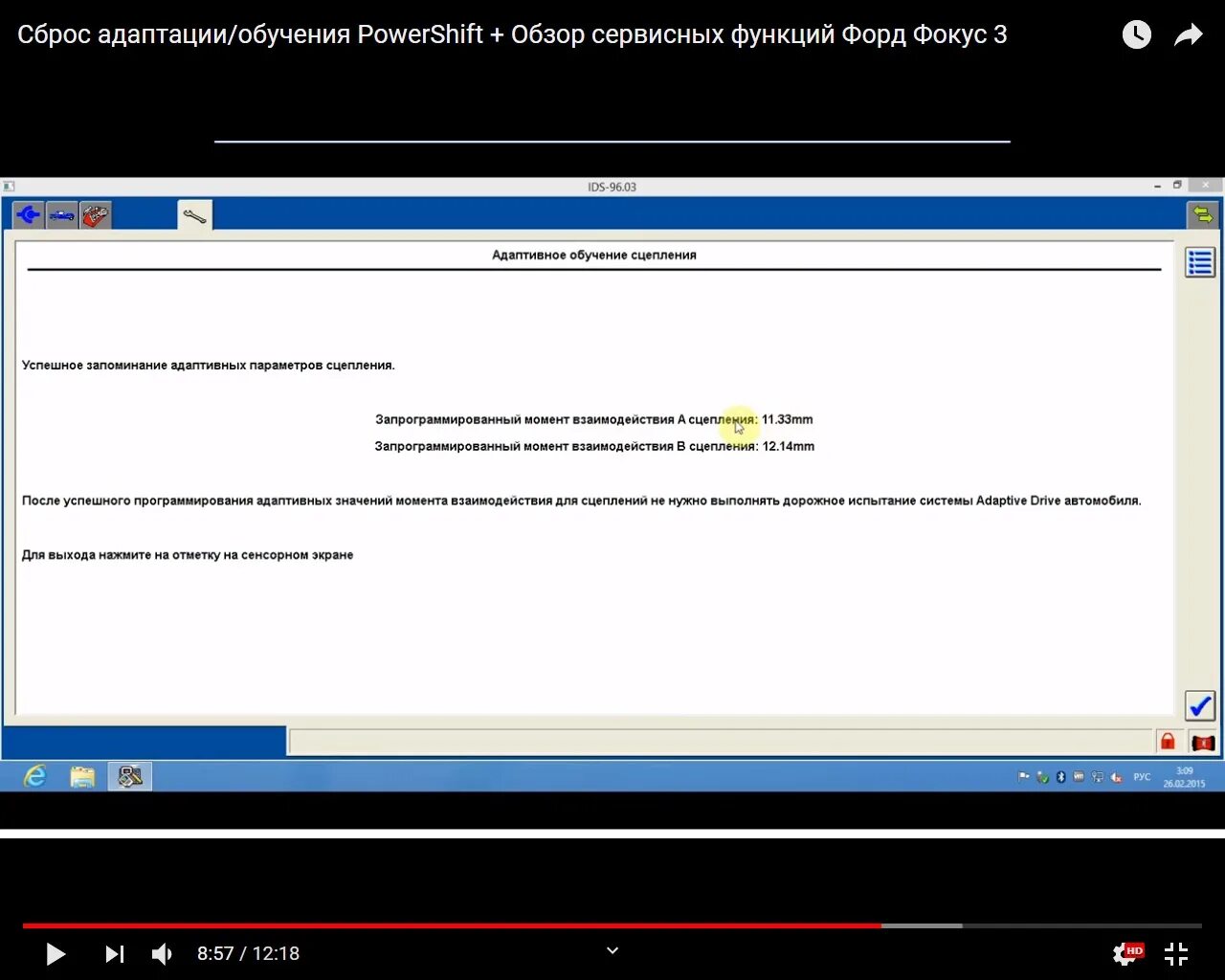Click the safely remove hardware tray icon

coord(1042,777)
